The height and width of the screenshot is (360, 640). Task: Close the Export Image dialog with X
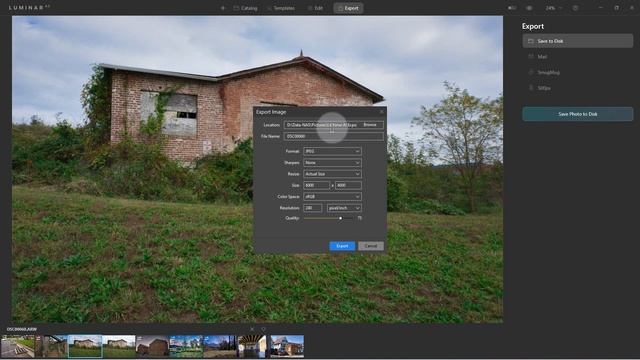[x=382, y=112]
